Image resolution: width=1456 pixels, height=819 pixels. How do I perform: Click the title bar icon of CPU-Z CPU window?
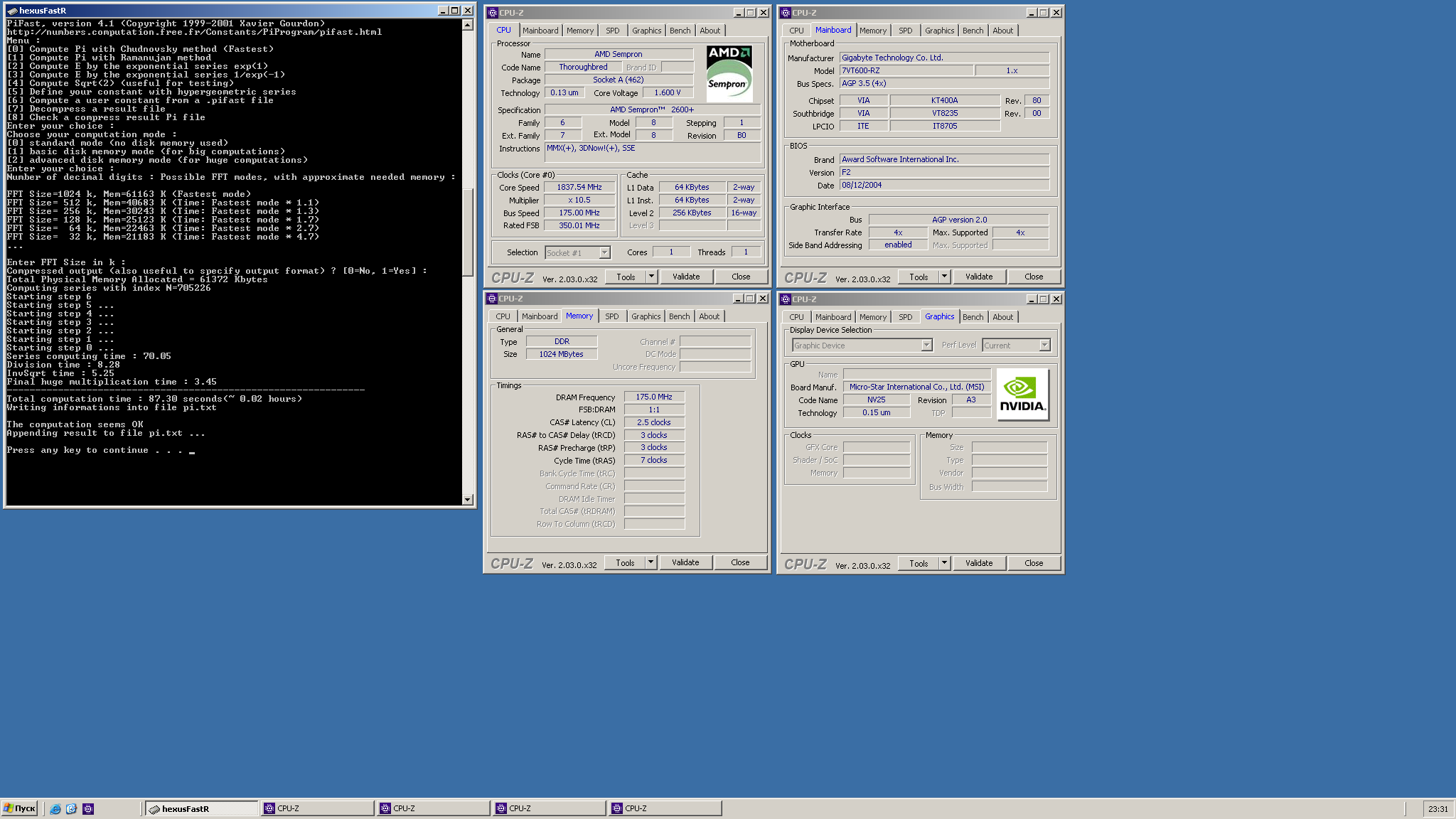click(x=492, y=12)
